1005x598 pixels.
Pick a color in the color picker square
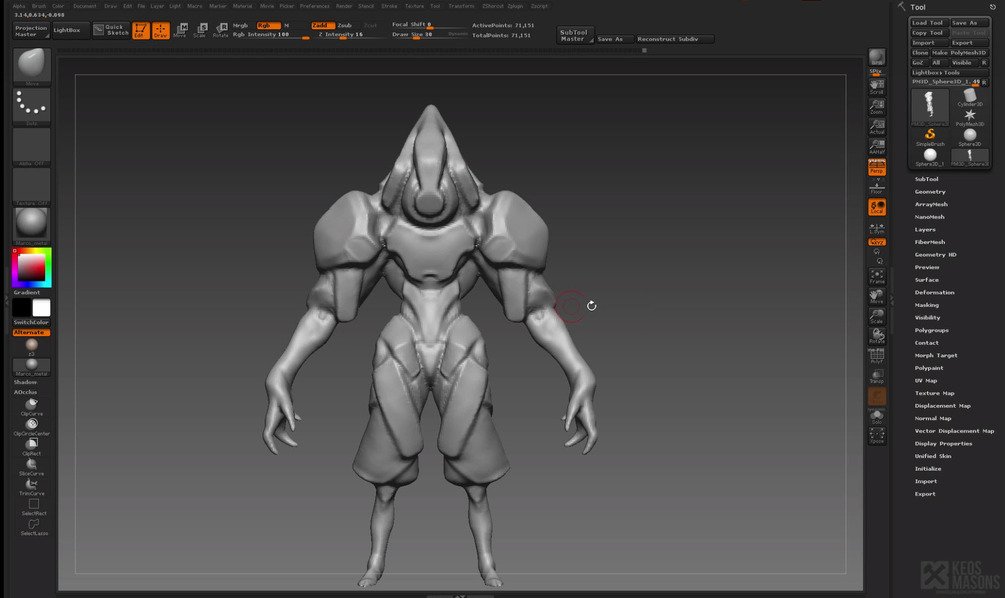pos(31,267)
